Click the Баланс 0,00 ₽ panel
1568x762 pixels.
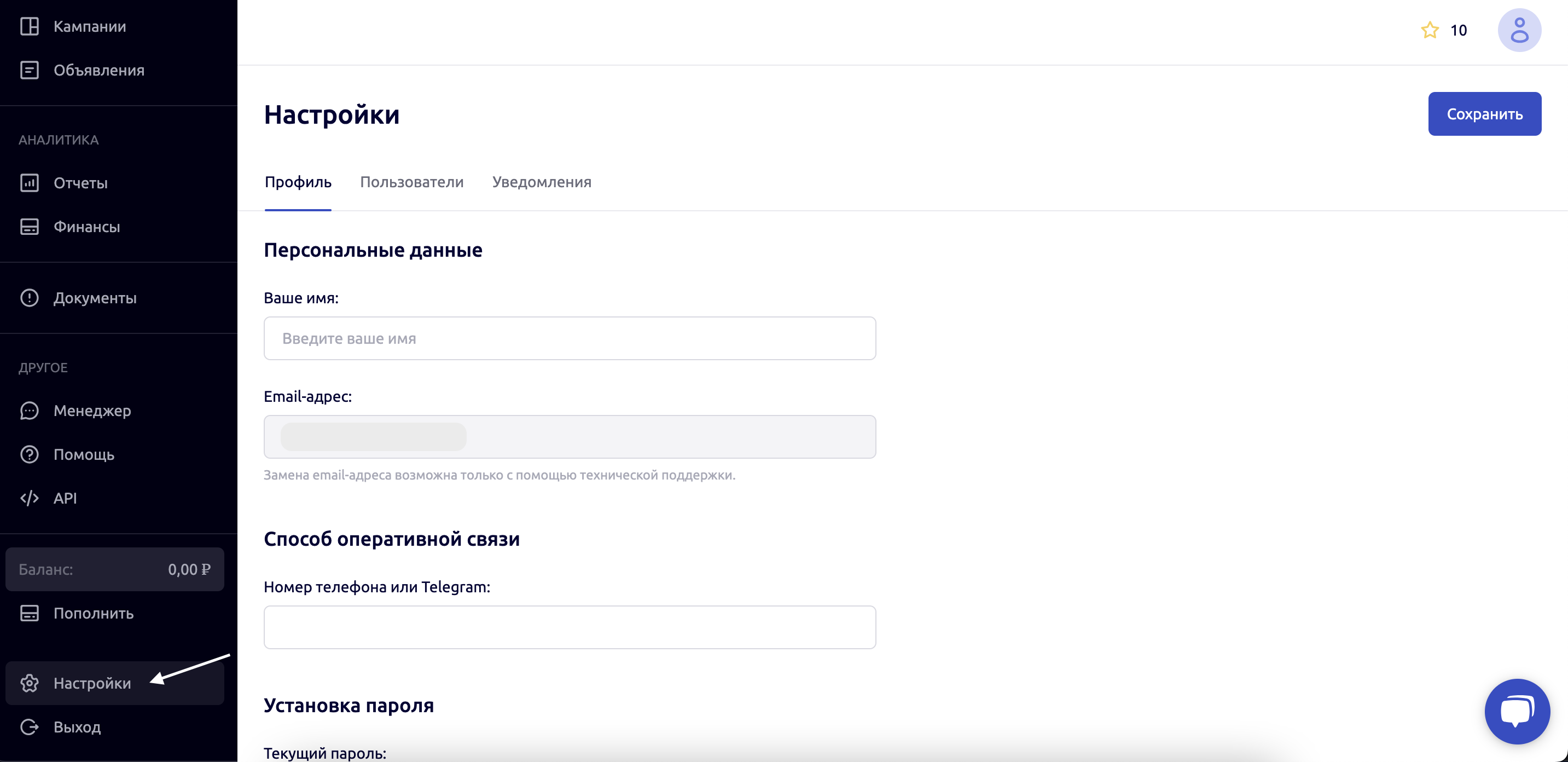click(x=115, y=569)
